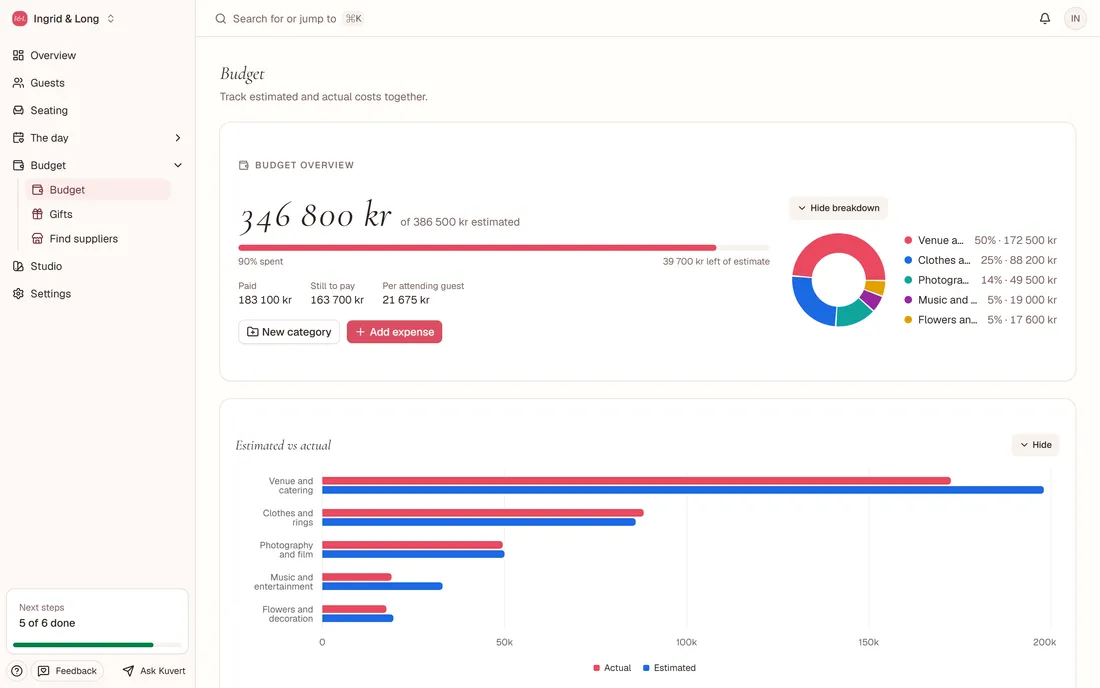Open help question mark icon
This screenshot has width=1100, height=688.
click(x=17, y=671)
